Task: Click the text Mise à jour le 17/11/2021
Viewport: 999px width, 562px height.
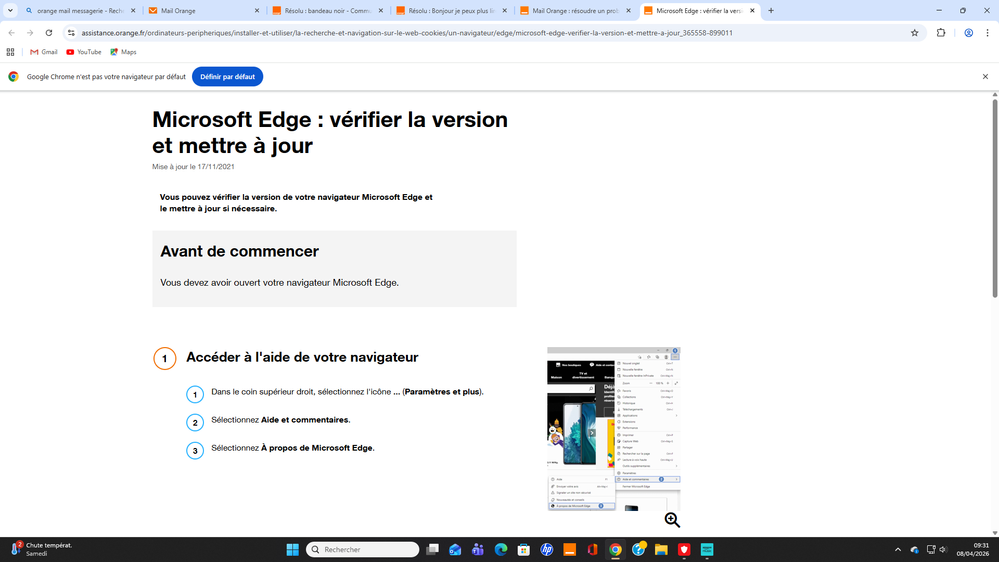Action: point(193,167)
